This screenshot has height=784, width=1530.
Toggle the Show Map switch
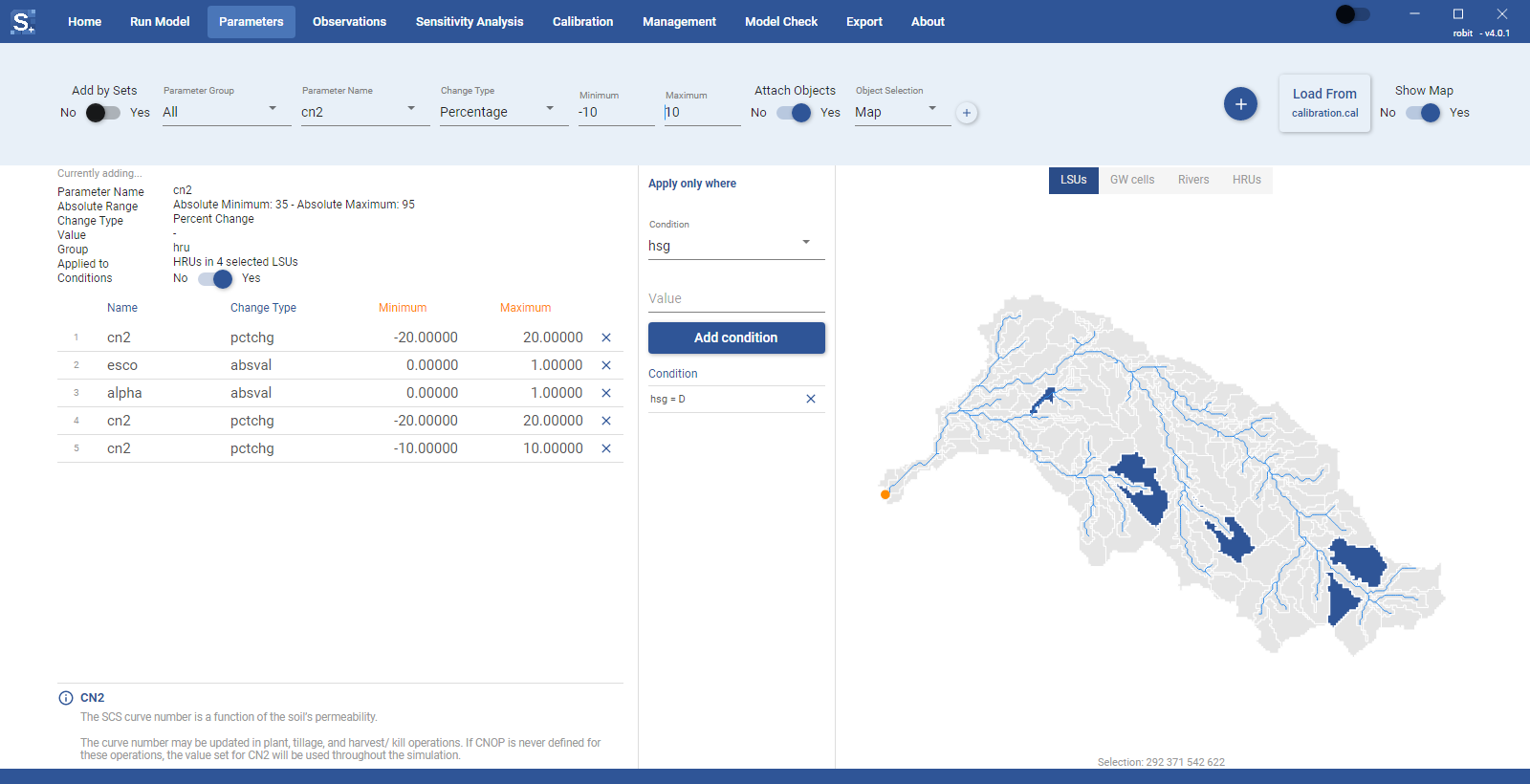1423,113
